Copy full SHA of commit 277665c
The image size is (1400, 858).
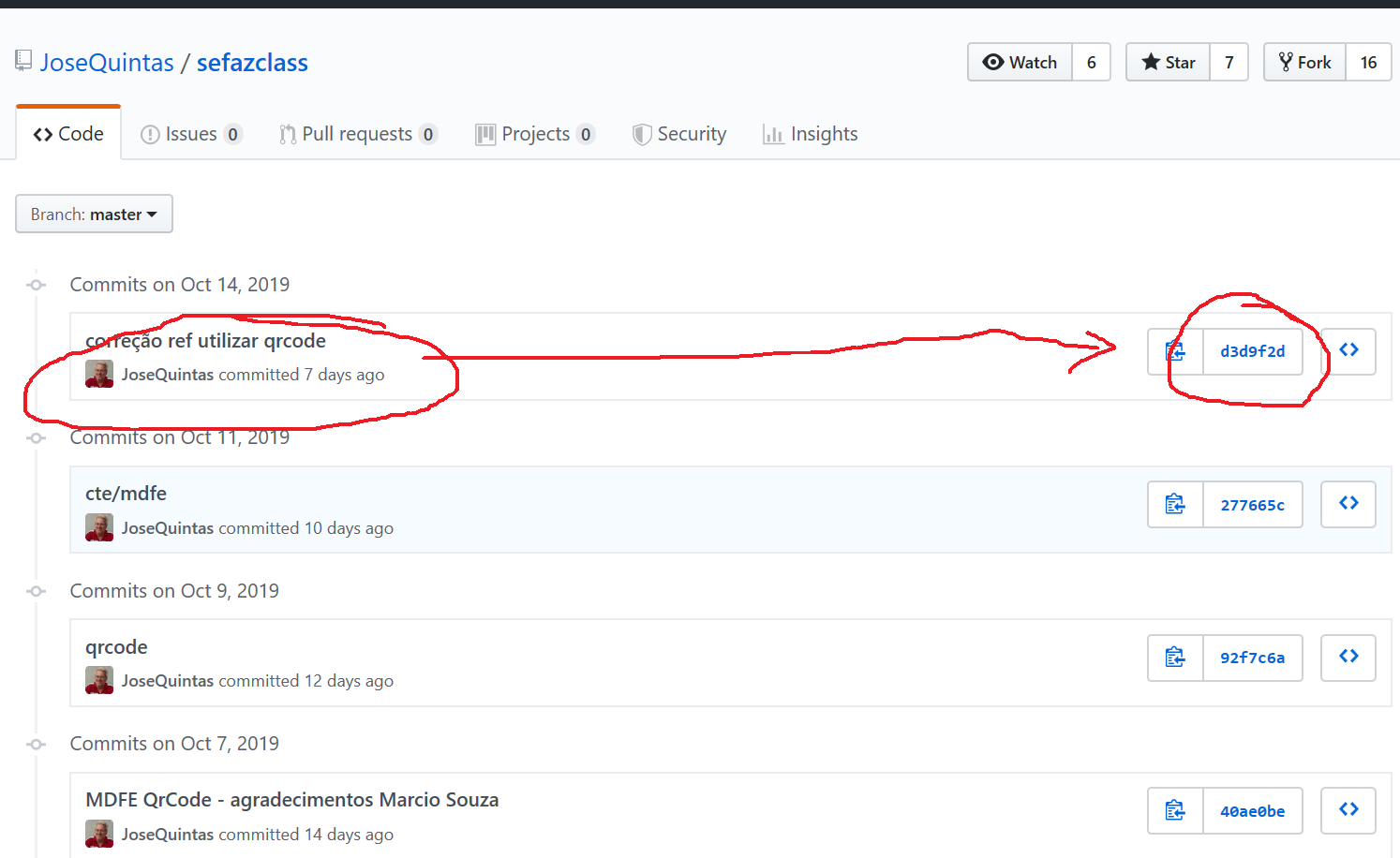coord(1175,505)
